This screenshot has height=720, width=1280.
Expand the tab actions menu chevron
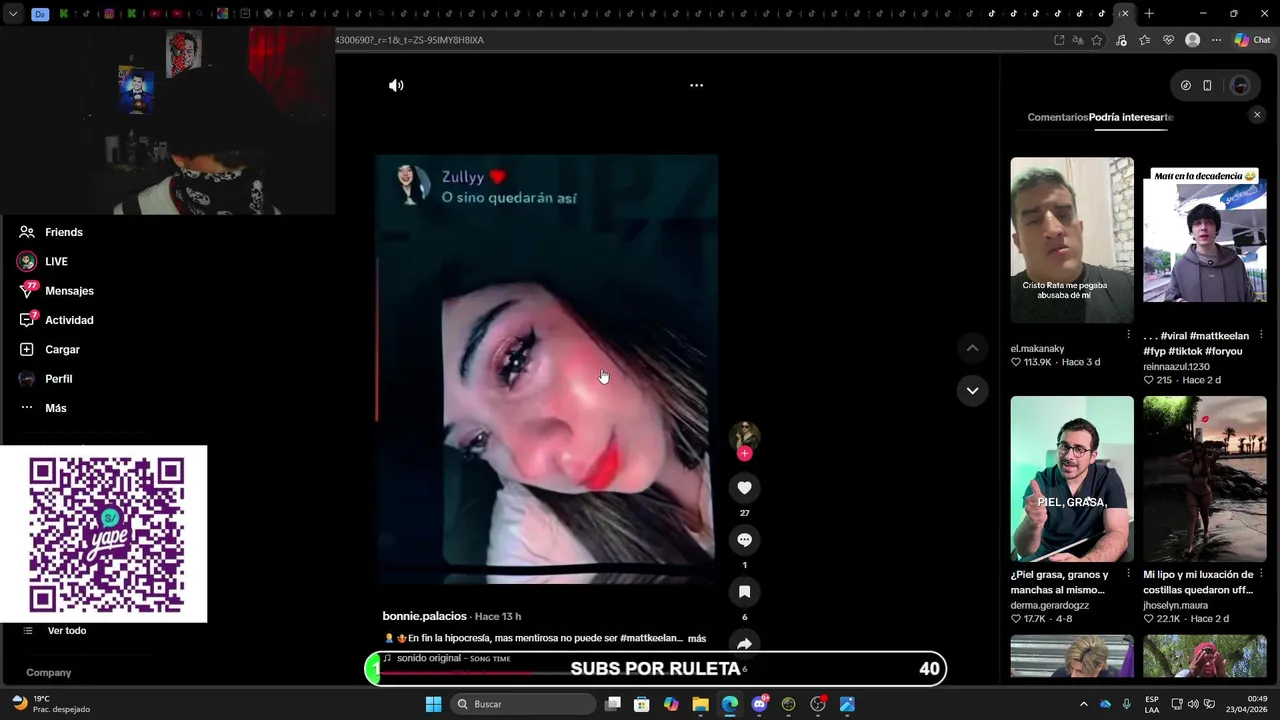point(12,14)
